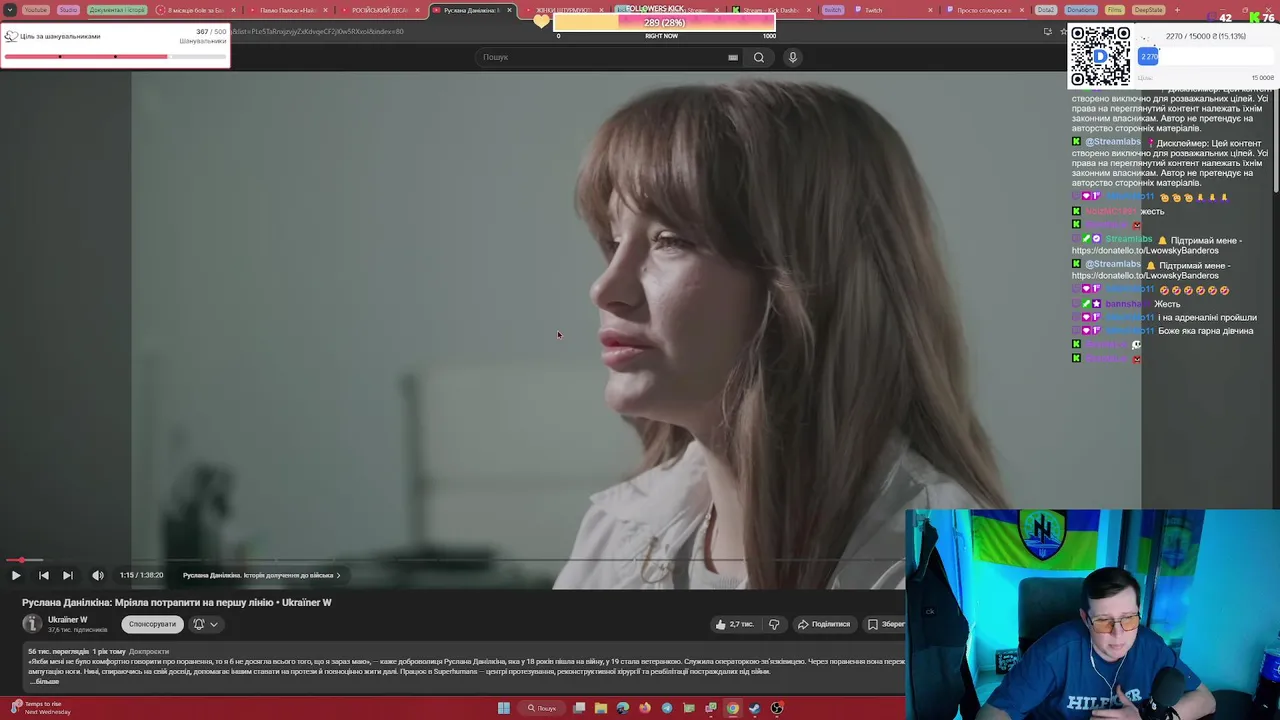Click the followers Kick 289 (28%) progress bar
Image resolution: width=1280 pixels, height=720 pixels.
tap(664, 22)
